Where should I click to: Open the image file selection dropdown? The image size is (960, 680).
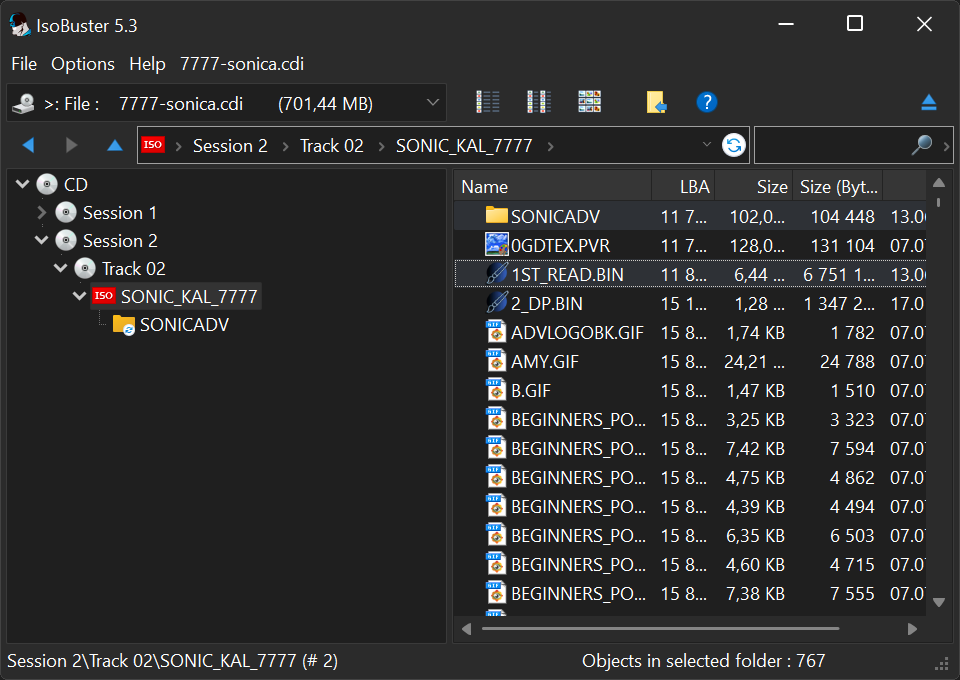click(x=433, y=102)
